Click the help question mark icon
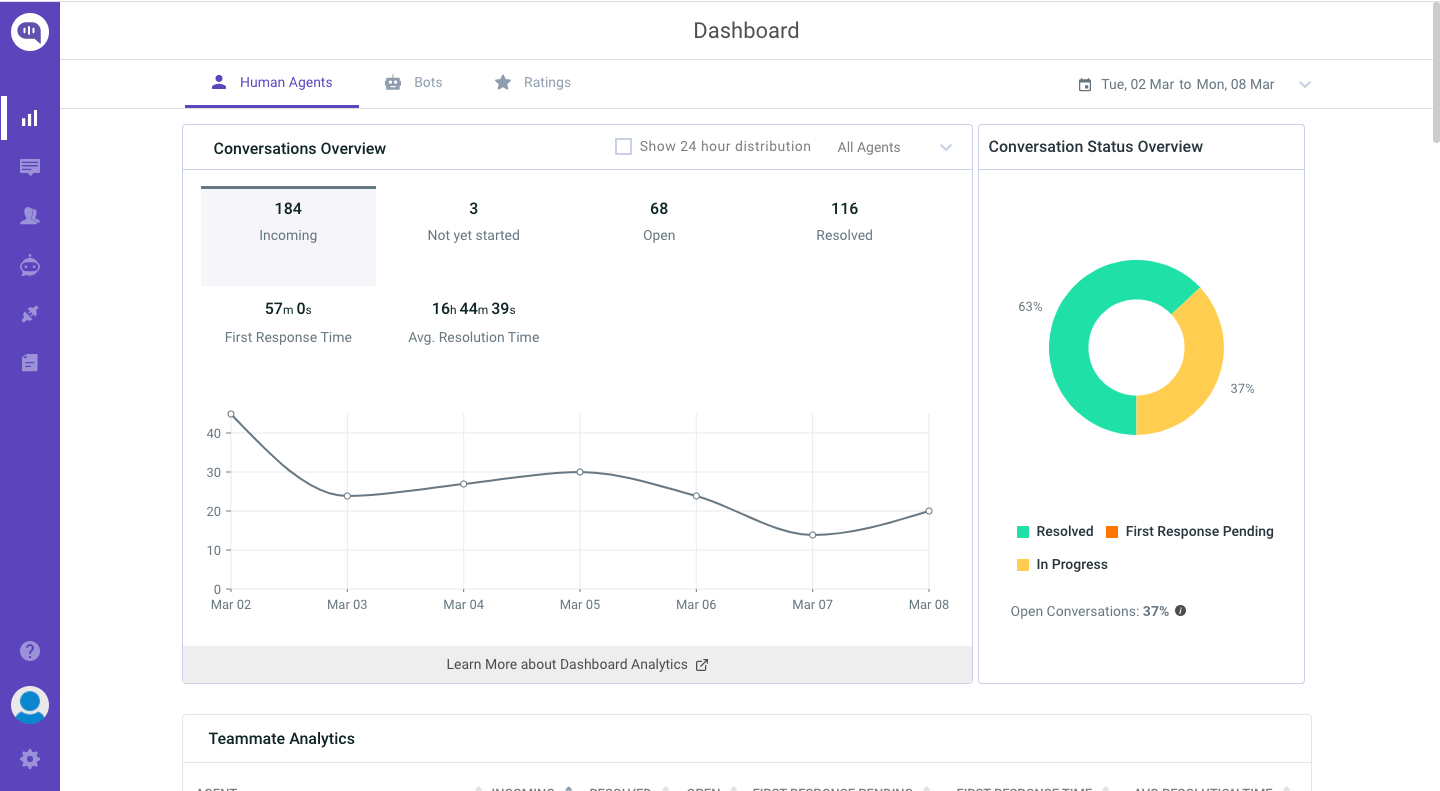Screen dimensions: 1440x791 [x=30, y=651]
